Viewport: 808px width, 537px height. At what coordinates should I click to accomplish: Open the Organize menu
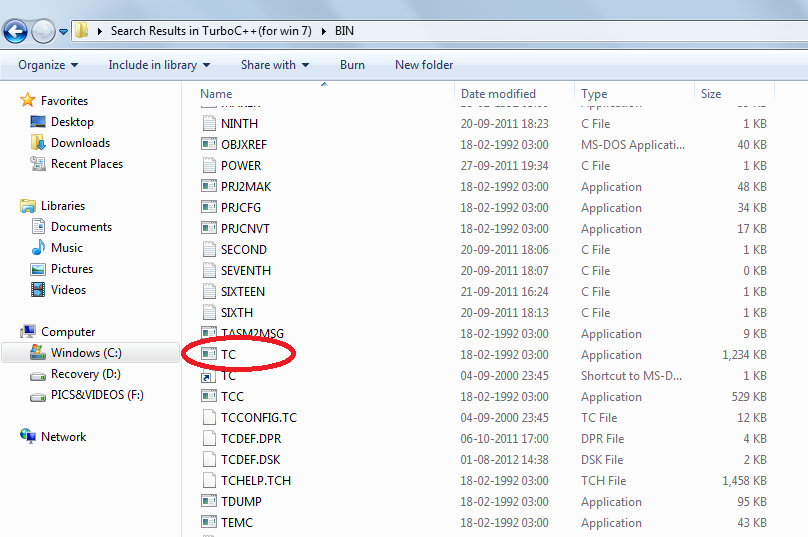coord(48,65)
